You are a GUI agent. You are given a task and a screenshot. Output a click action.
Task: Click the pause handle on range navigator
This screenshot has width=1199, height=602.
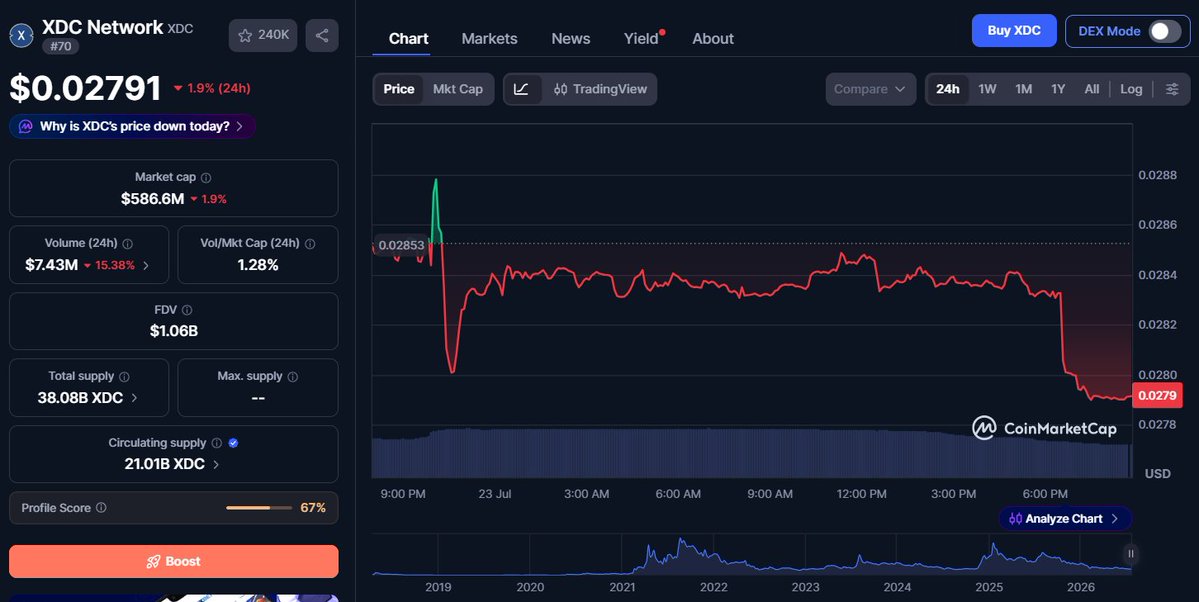click(1130, 554)
